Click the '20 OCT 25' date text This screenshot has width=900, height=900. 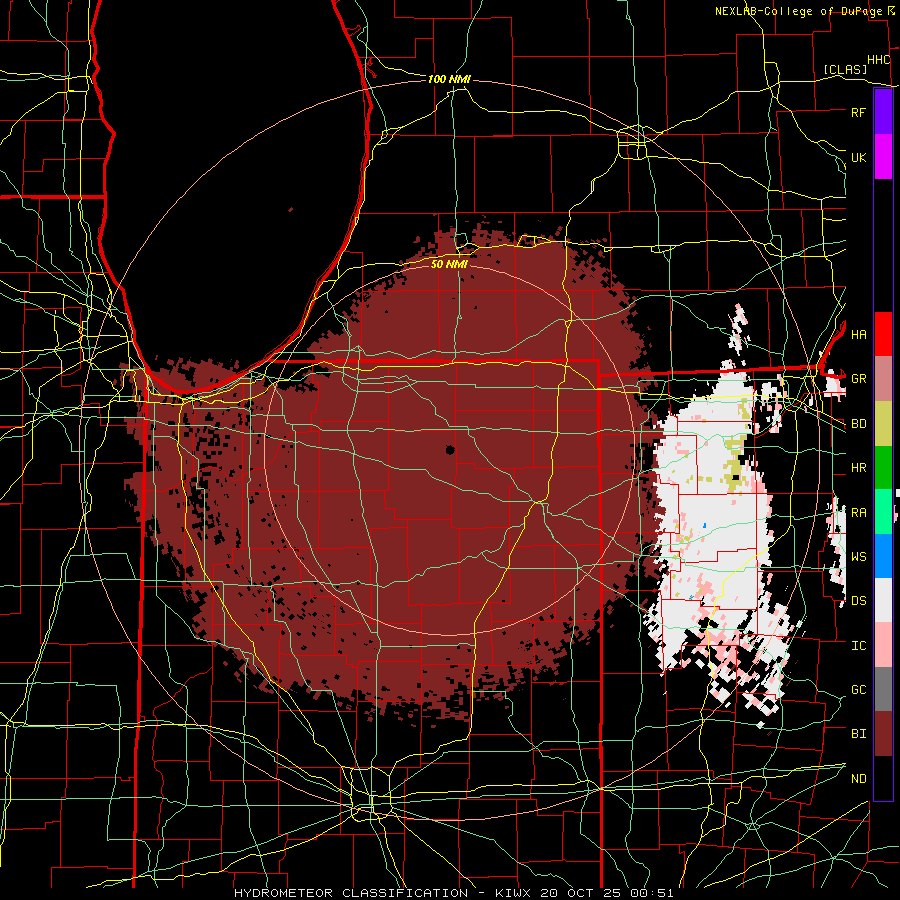click(581, 893)
